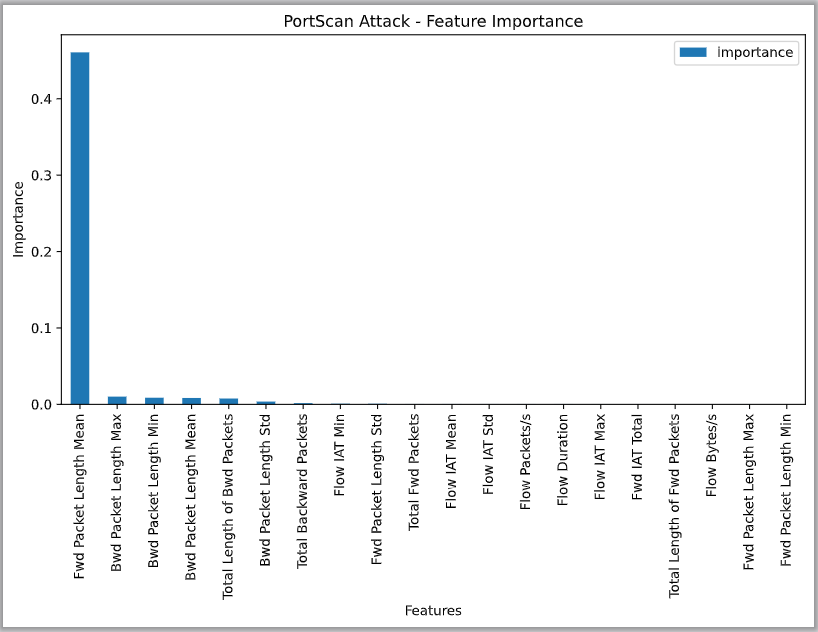Click the 'Fwd Packet Length Std' axis label
The width and height of the screenshot is (818, 632).
377,490
